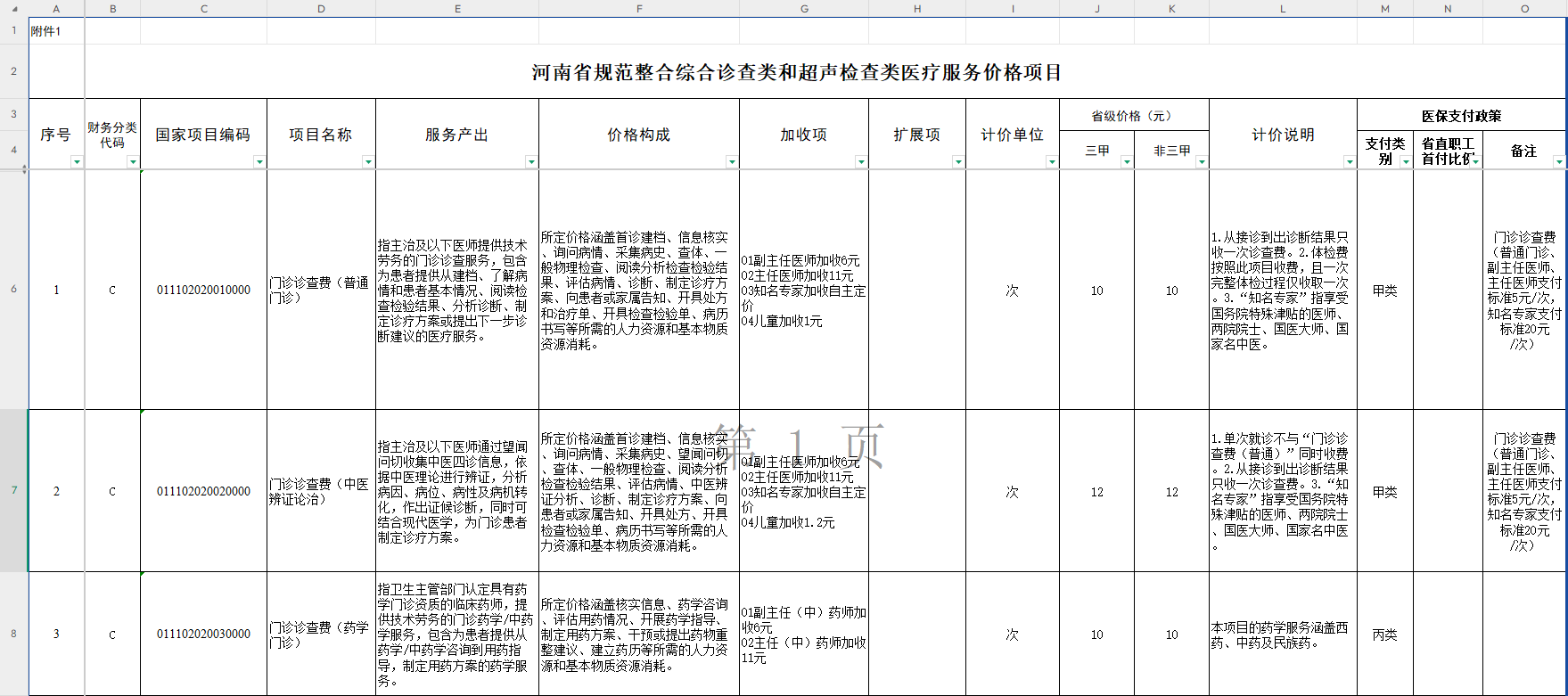
Task: Select the 医保支付政策 header cell
Action: [x=1461, y=116]
